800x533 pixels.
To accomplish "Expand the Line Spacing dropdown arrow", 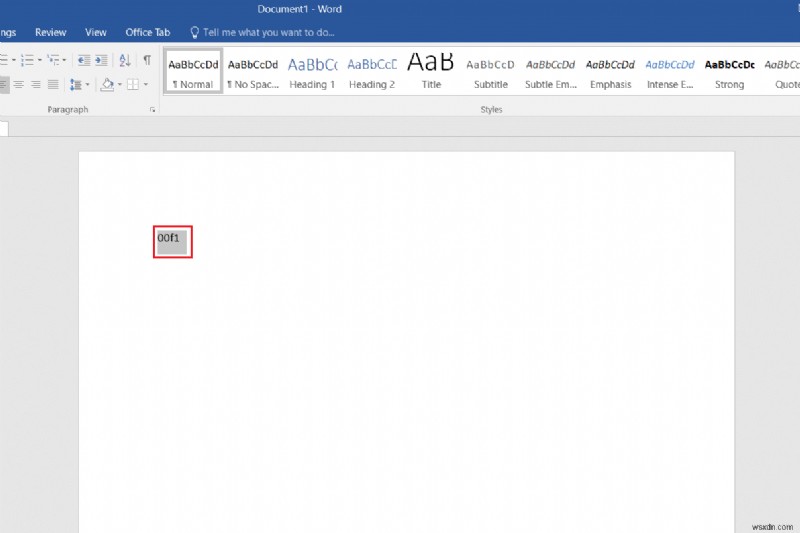I will click(88, 85).
